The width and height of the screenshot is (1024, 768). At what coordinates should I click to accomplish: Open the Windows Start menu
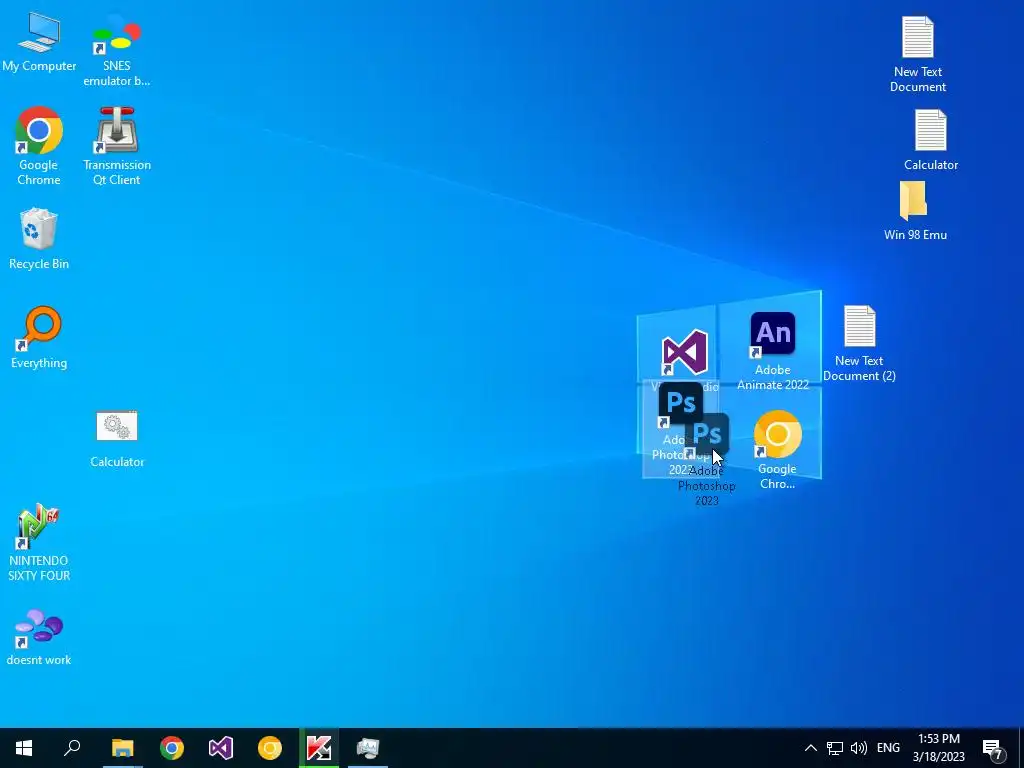(x=24, y=748)
